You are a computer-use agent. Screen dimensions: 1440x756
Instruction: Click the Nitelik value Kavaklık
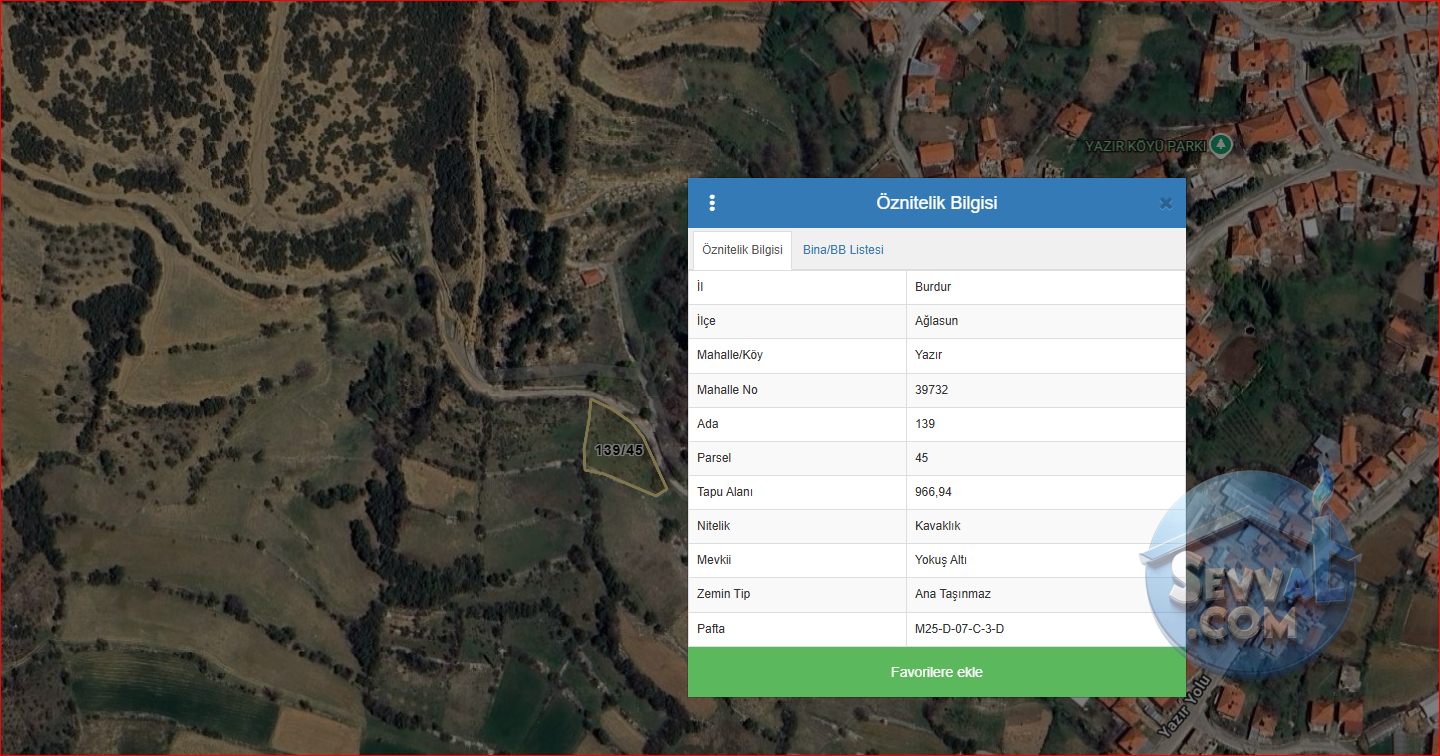[938, 526]
